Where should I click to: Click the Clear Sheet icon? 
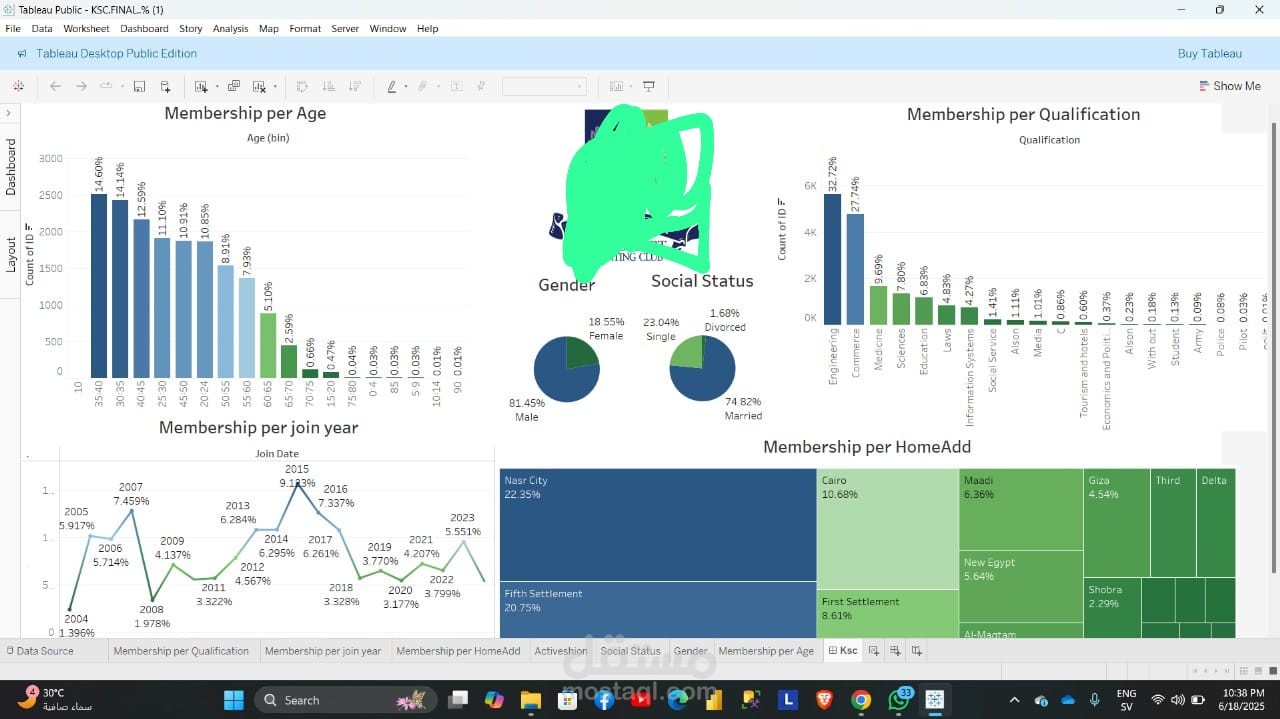coord(259,86)
